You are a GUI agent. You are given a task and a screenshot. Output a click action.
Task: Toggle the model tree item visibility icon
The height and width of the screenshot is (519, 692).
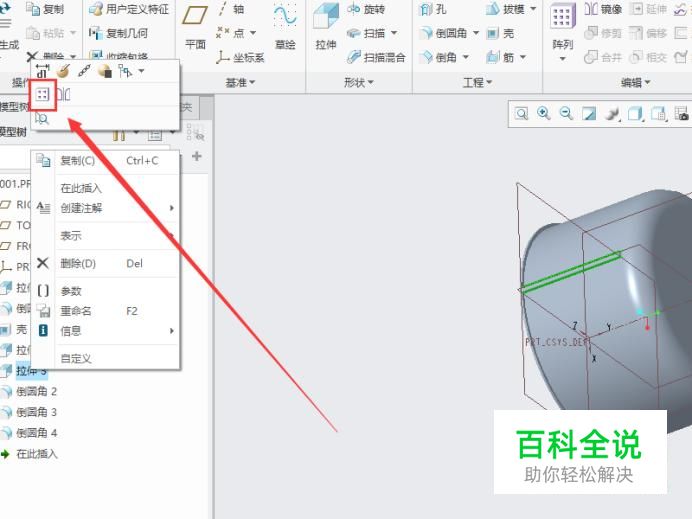tap(195, 132)
